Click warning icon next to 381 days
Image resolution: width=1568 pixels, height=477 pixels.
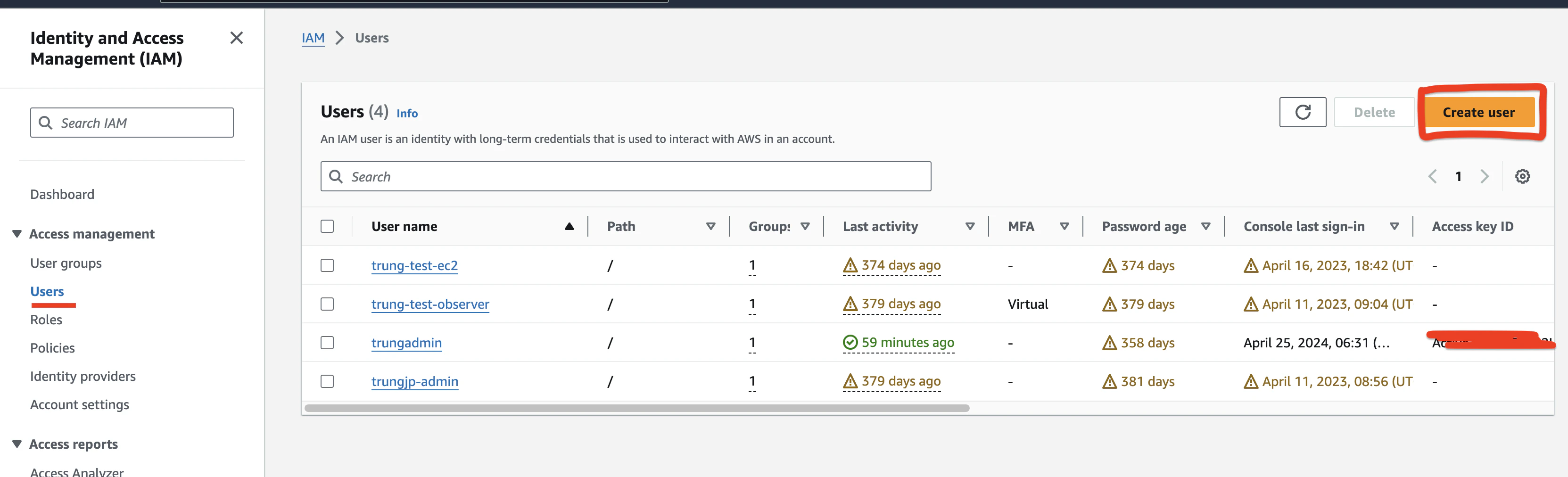coord(1110,381)
